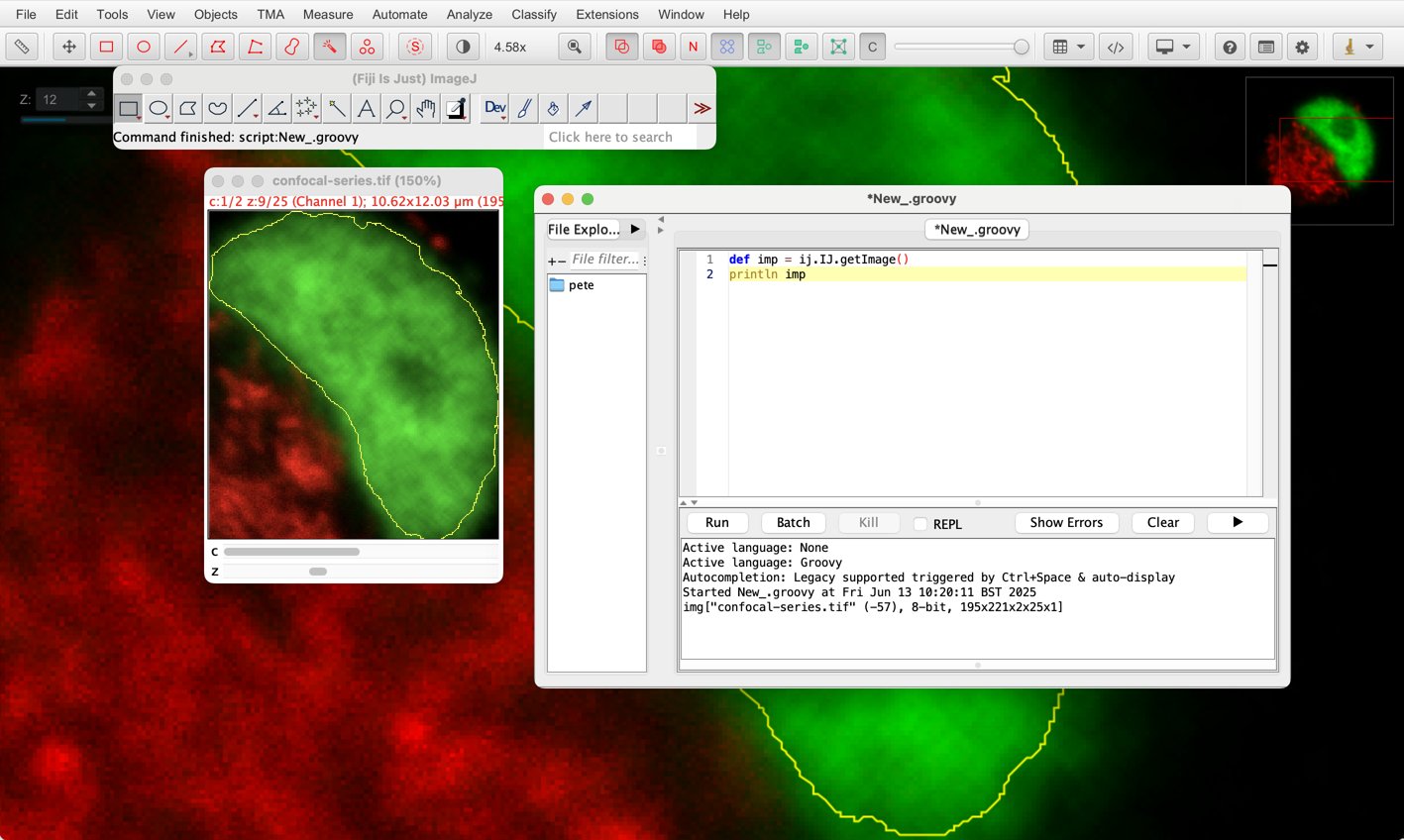Toggle show connections in QuPath toolbar
Image resolution: width=1404 pixels, height=840 pixels.
(x=837, y=47)
